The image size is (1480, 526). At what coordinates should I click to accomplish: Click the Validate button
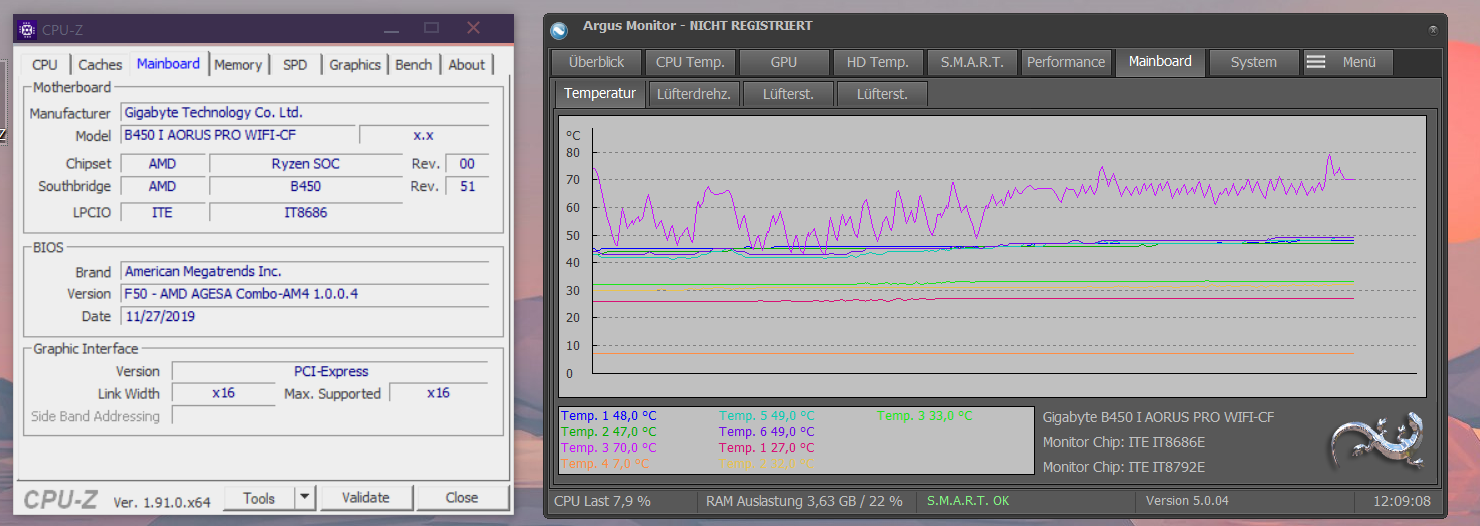point(366,497)
